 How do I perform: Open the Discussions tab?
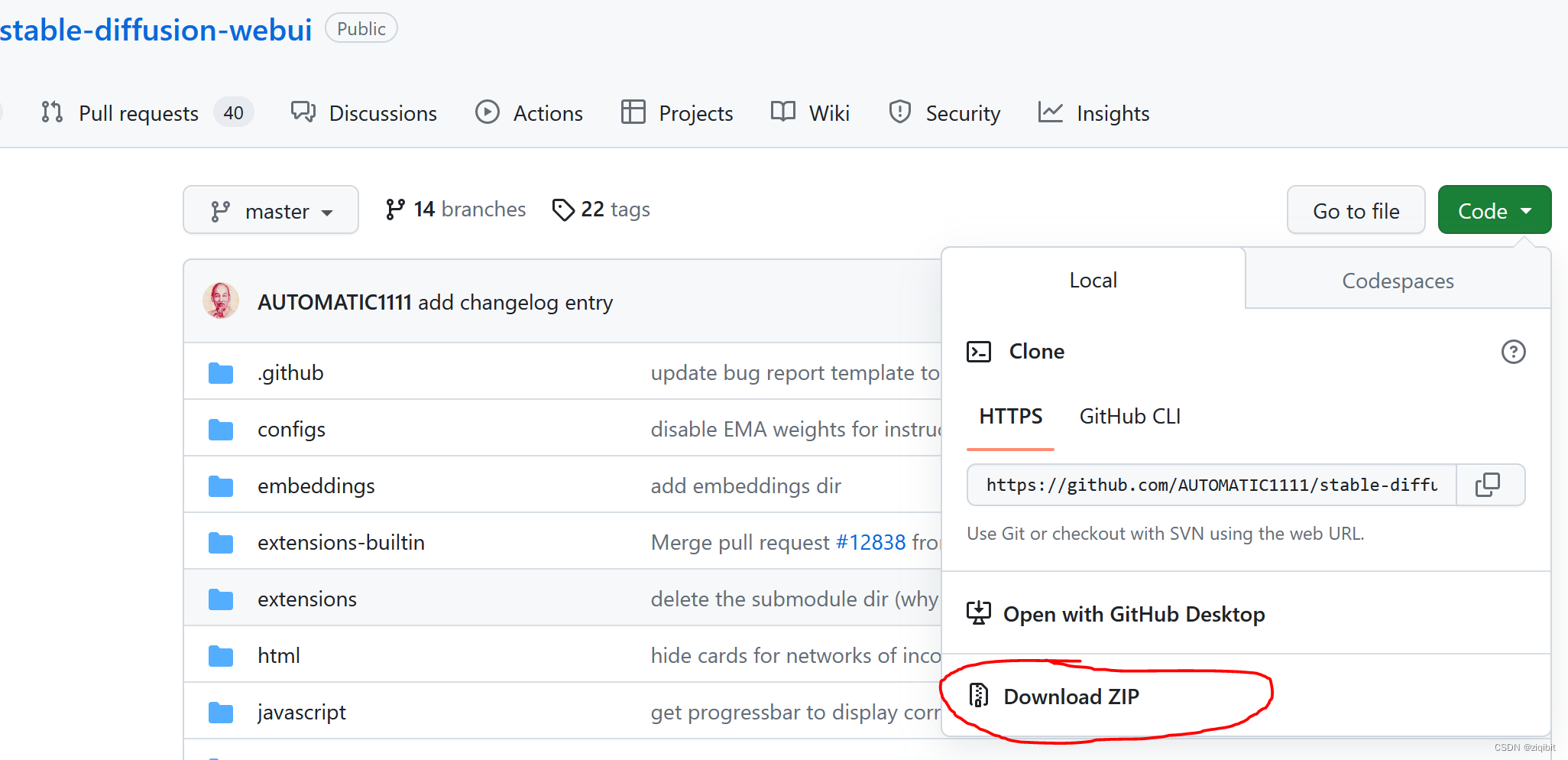[x=364, y=113]
